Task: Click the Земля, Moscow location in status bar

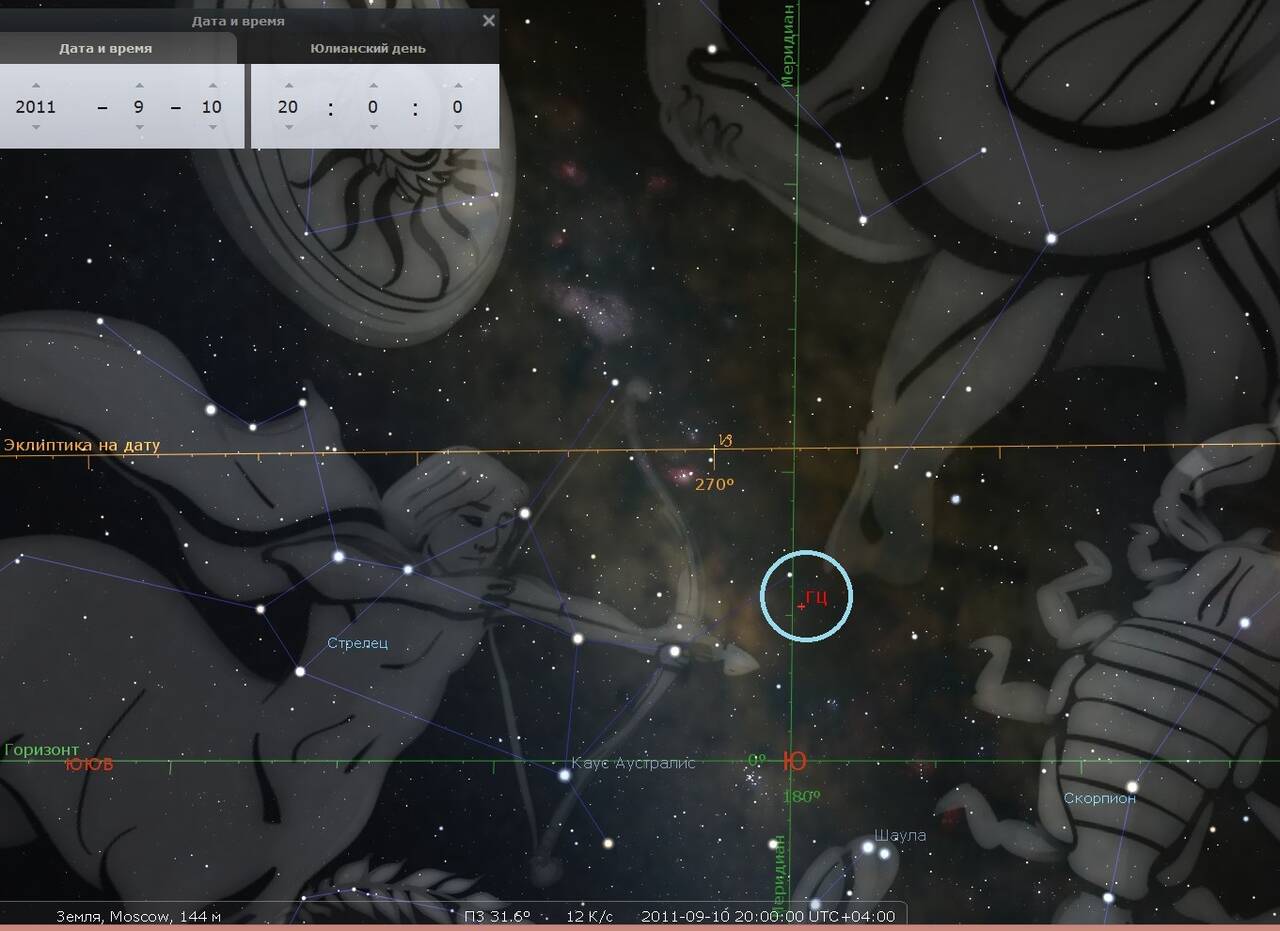Action: pos(138,916)
